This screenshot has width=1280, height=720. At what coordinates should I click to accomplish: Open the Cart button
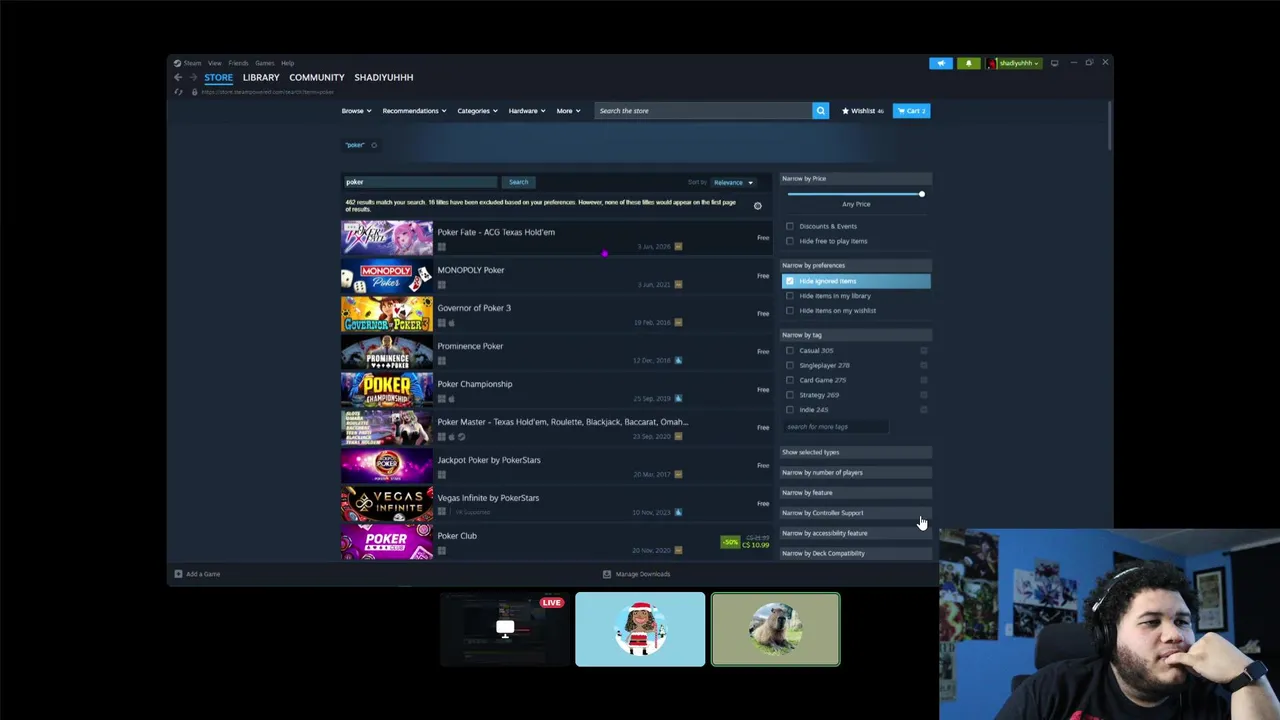coord(911,111)
